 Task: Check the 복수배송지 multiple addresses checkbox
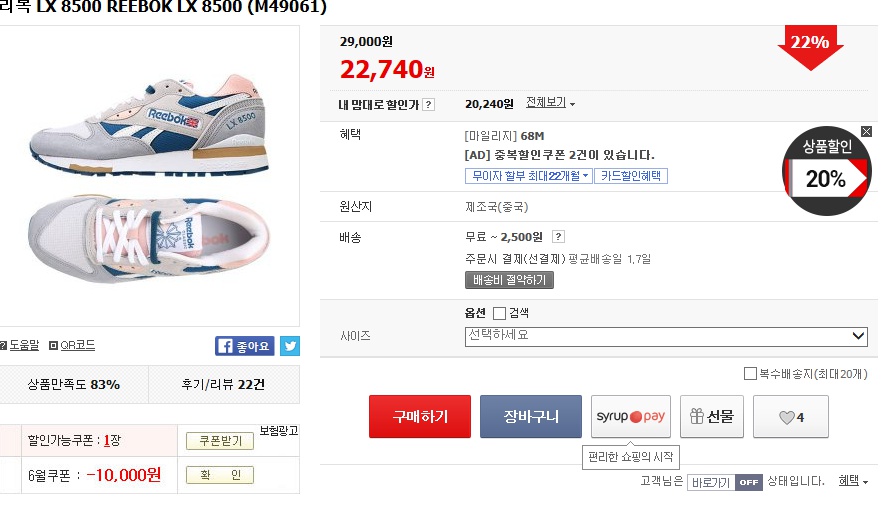pyautogui.click(x=750, y=374)
